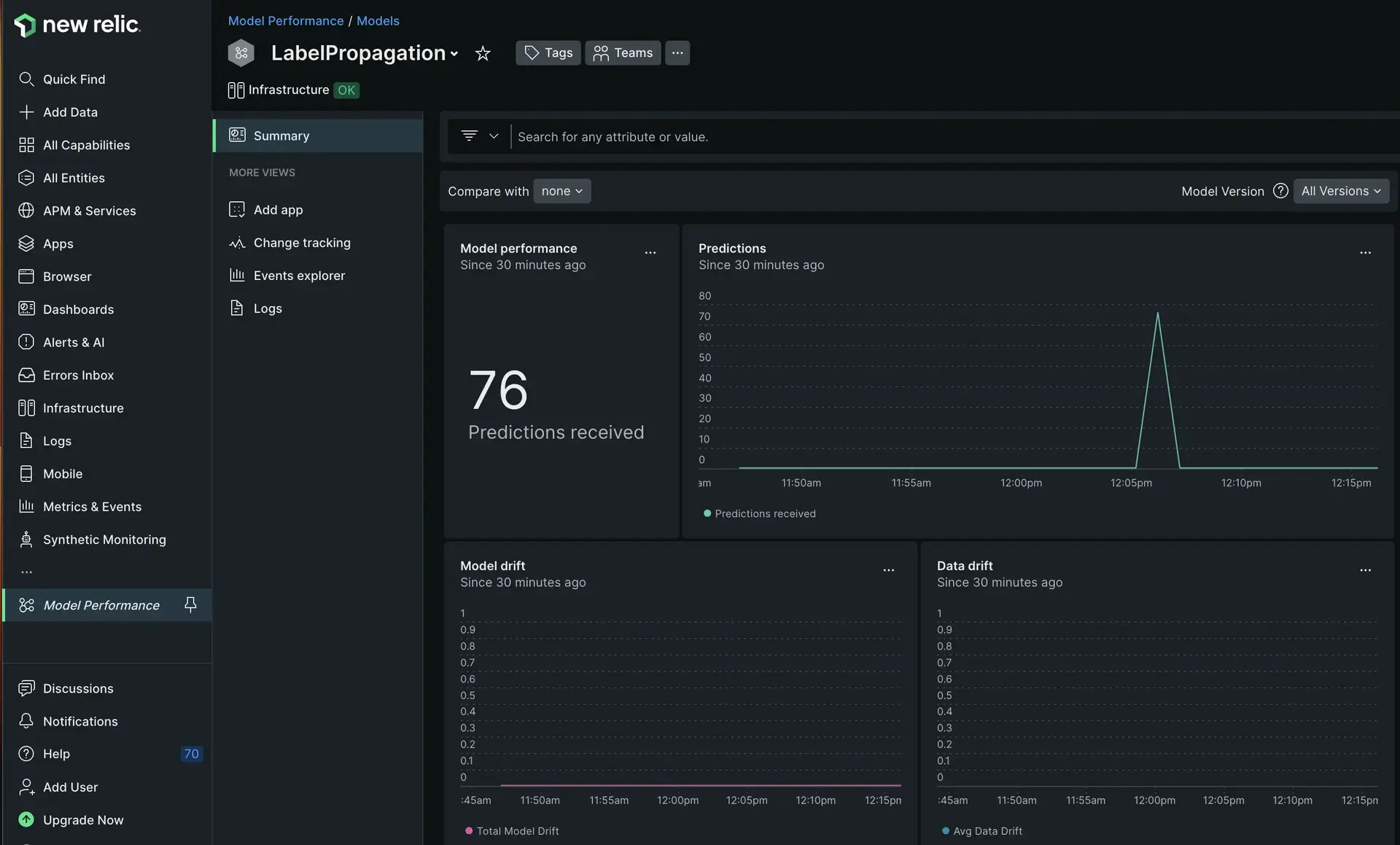Screen dimensions: 1400x845
Task: Click the Tags button
Action: 548,53
